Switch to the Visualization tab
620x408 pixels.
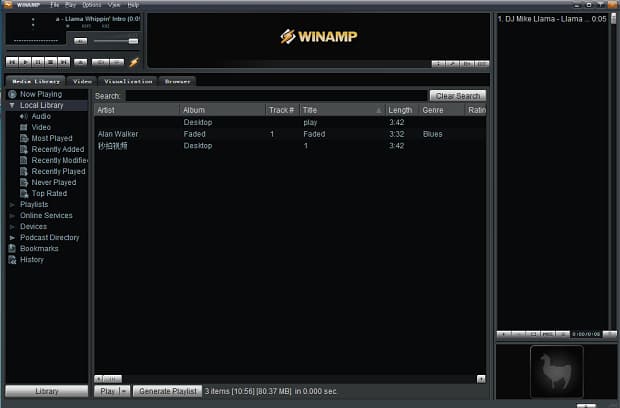tap(127, 81)
